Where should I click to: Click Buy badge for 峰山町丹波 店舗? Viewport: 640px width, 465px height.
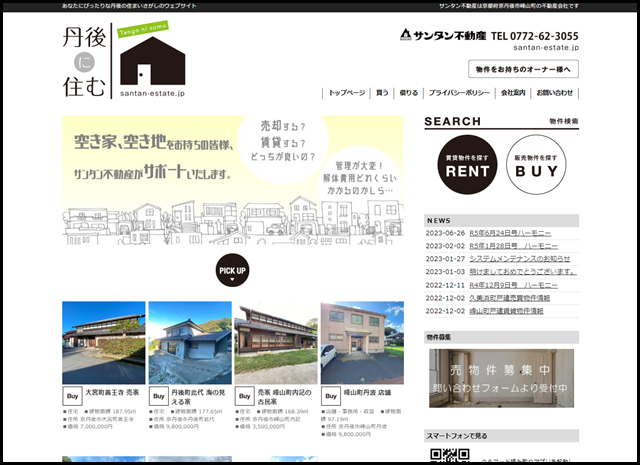tap(331, 395)
